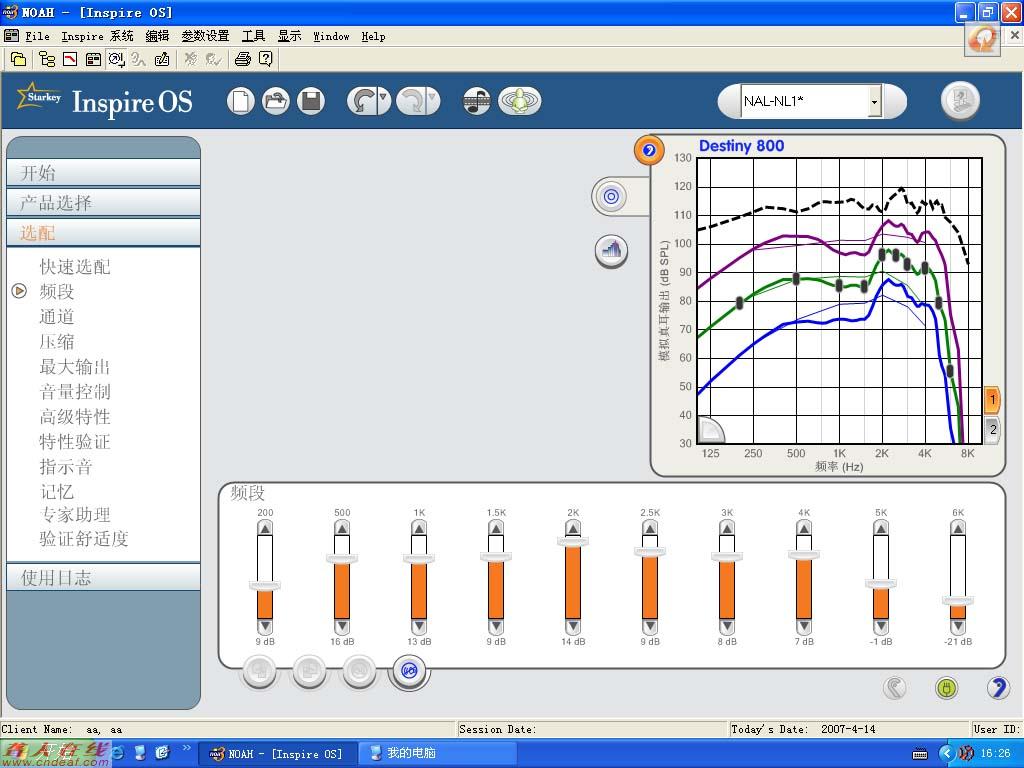Switch to memory 2 tab
The image size is (1024, 768).
(992, 429)
